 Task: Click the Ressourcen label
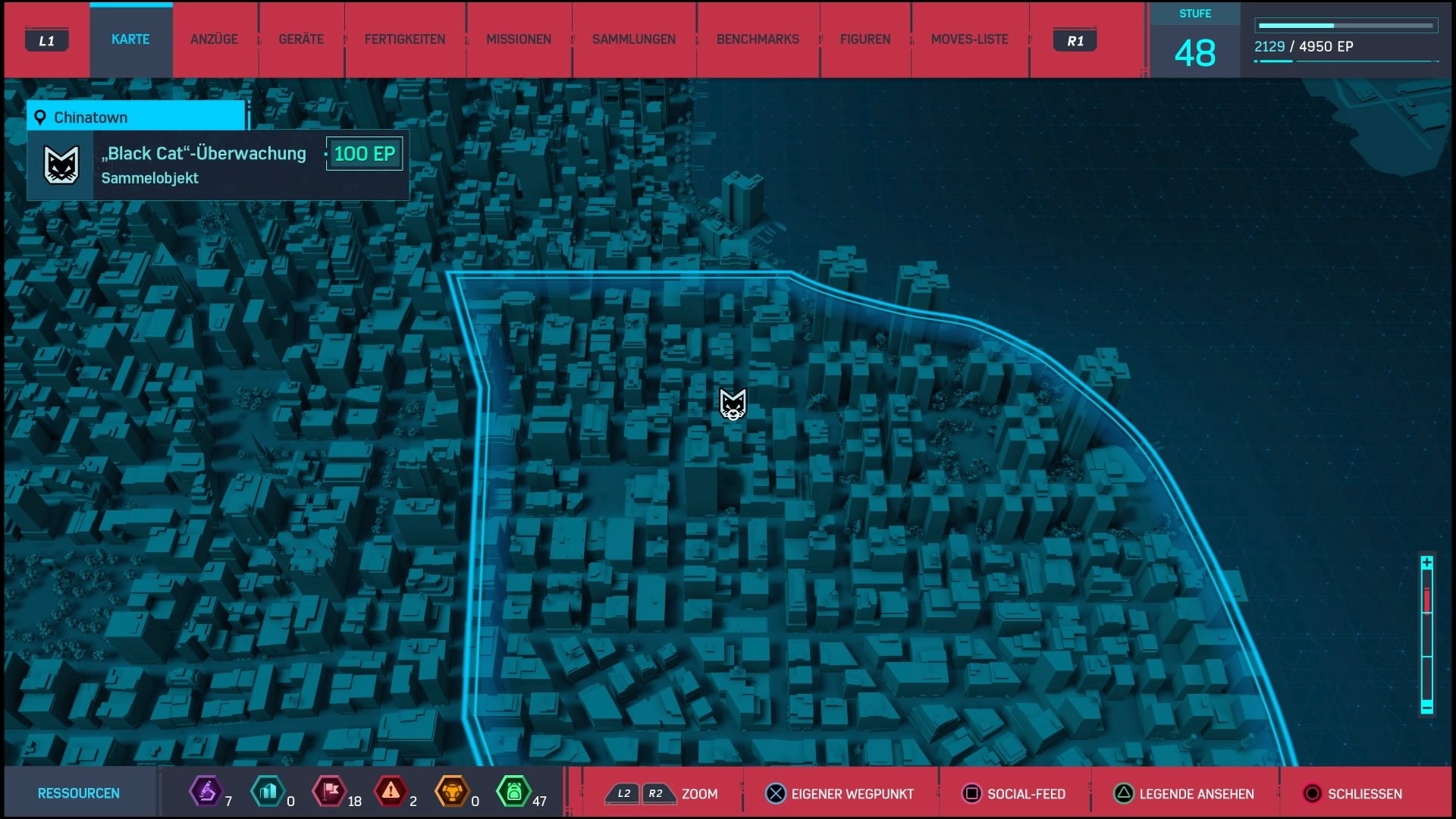(x=79, y=793)
